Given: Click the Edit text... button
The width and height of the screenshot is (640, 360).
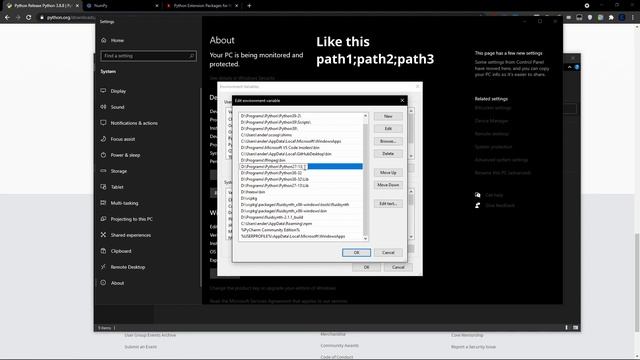Looking at the screenshot, I should (388, 204).
